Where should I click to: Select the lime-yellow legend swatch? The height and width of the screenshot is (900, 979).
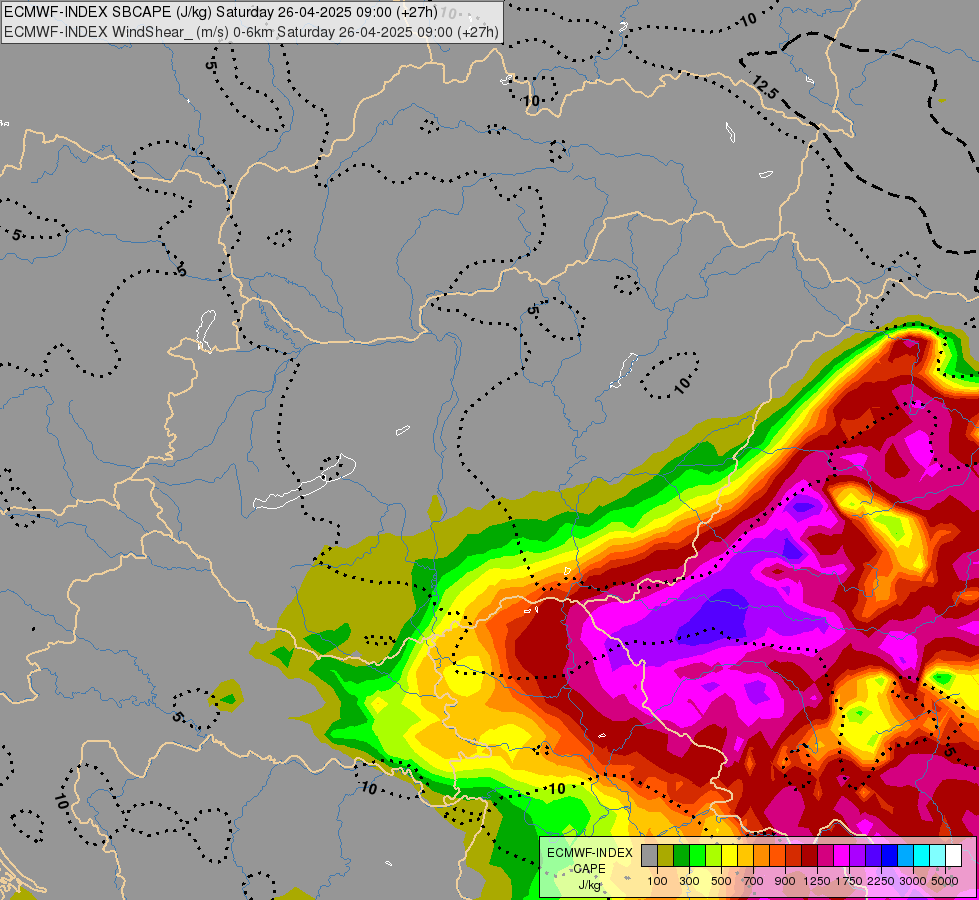(x=714, y=855)
